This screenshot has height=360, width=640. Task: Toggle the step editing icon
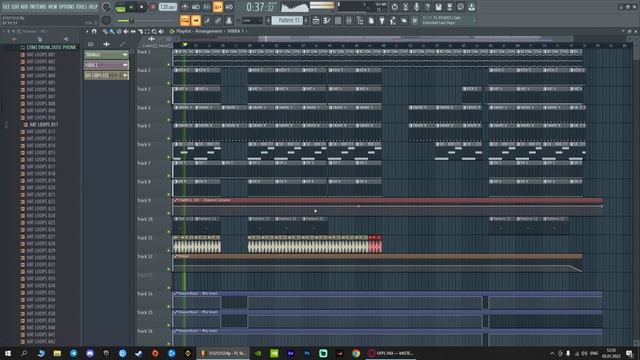[207, 20]
